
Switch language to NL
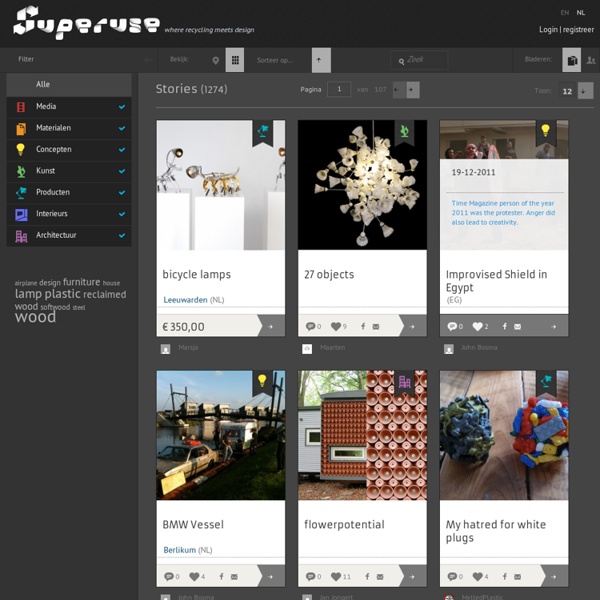tap(580, 13)
